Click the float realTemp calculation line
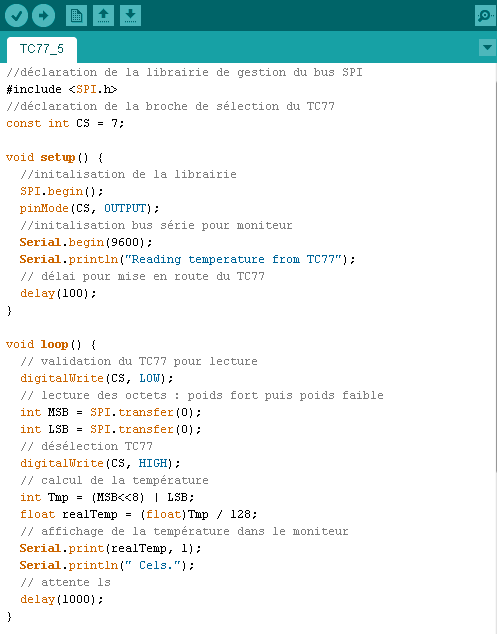Image resolution: width=497 pixels, height=634 pixels. 138,514
